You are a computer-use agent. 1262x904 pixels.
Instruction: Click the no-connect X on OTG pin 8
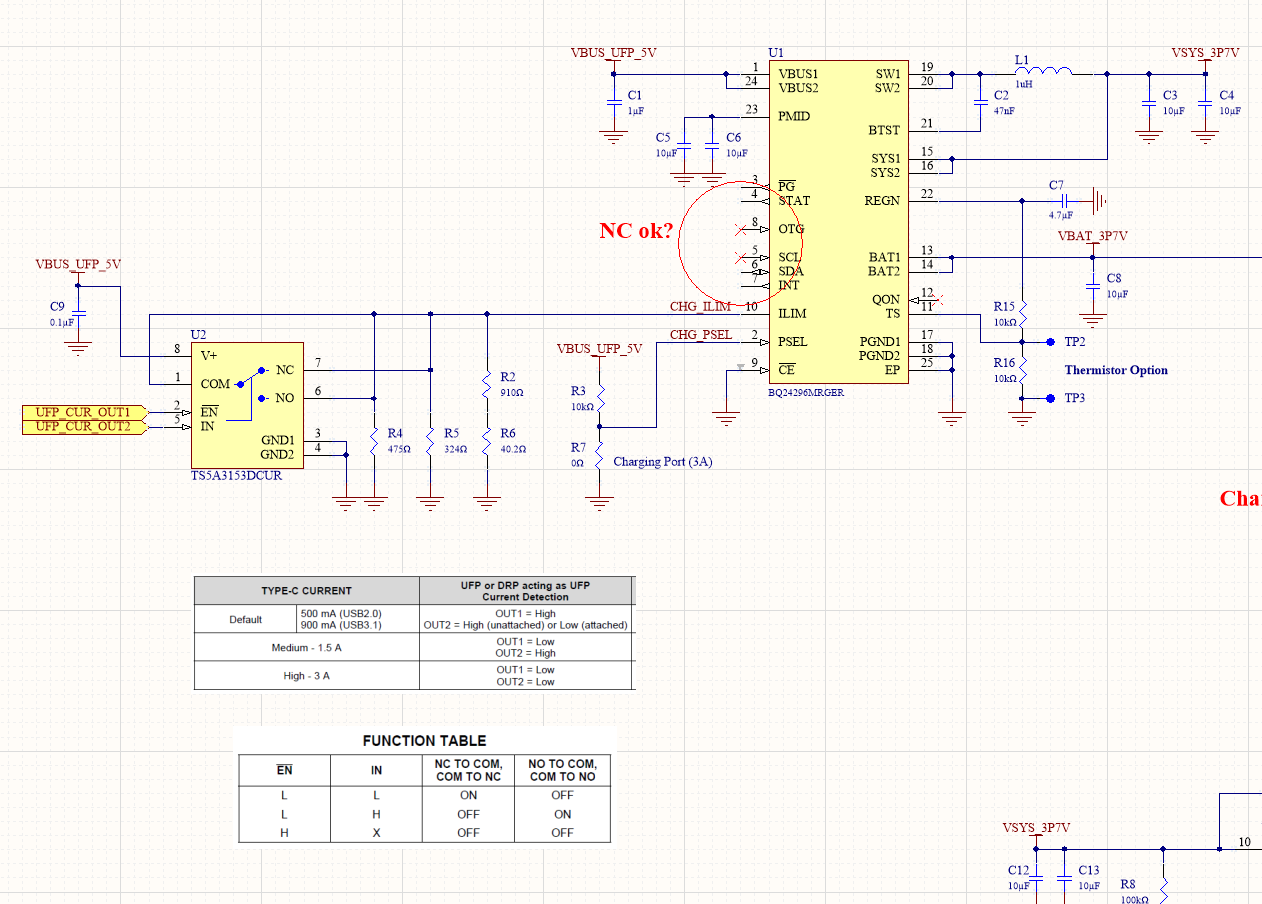click(741, 229)
